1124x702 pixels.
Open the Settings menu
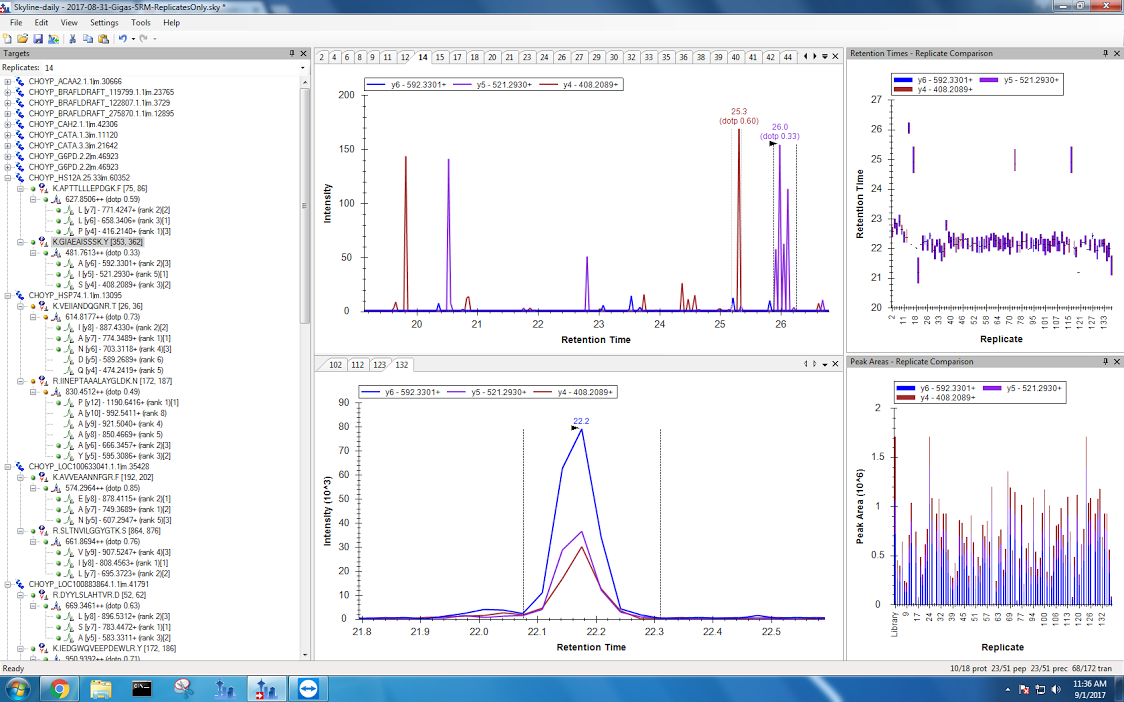[103, 22]
